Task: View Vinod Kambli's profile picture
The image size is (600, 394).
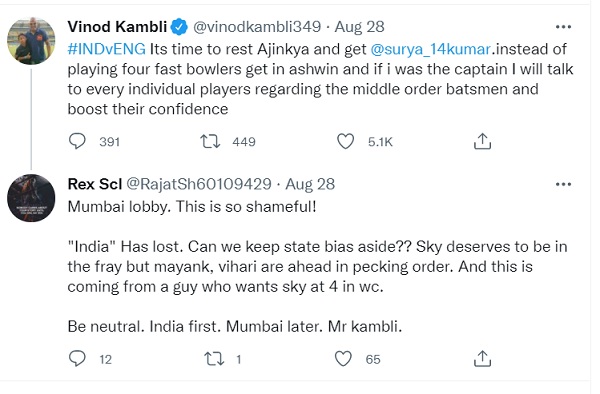Action: click(x=31, y=41)
